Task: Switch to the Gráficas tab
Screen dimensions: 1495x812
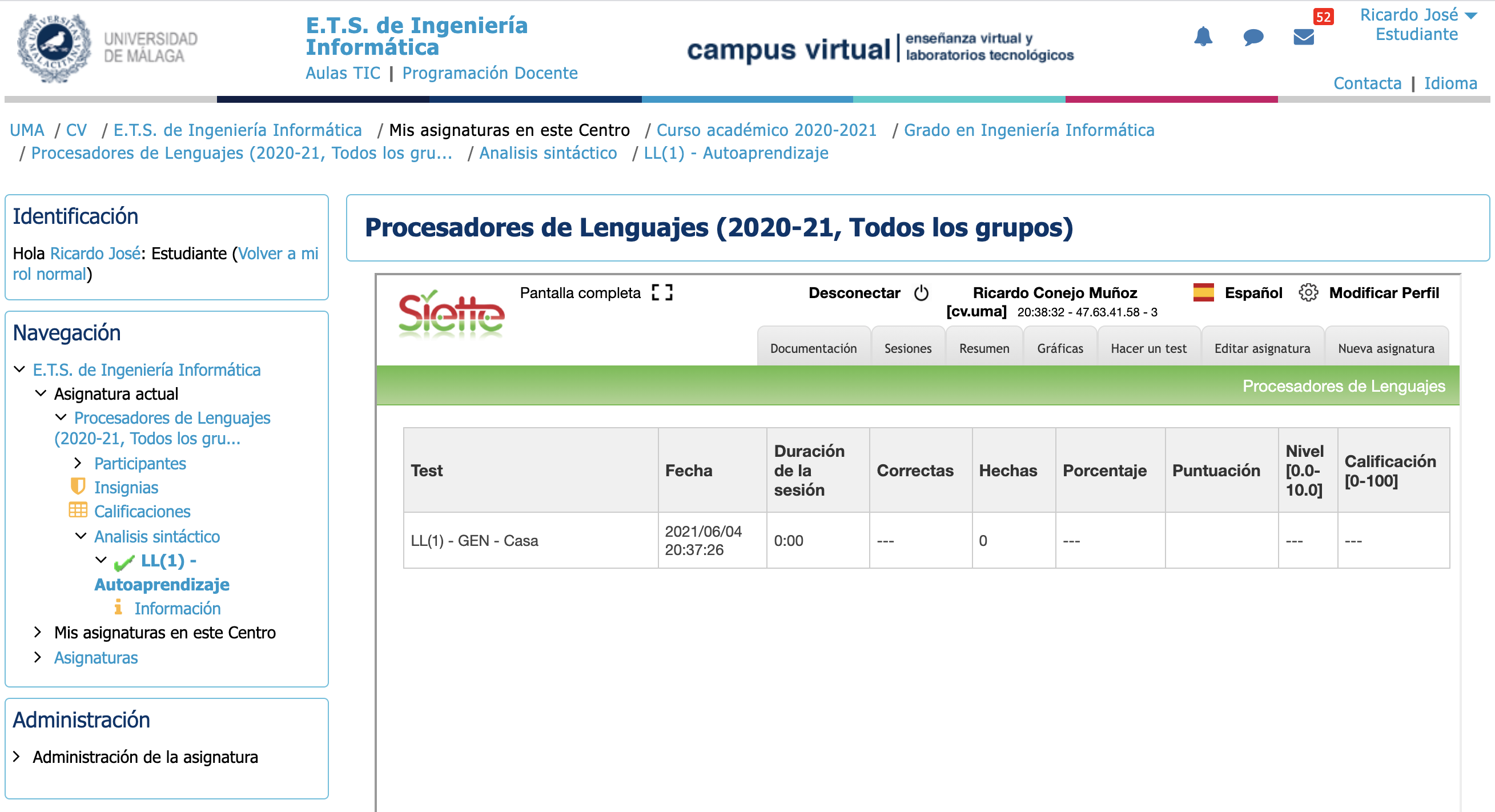Action: pos(1060,348)
